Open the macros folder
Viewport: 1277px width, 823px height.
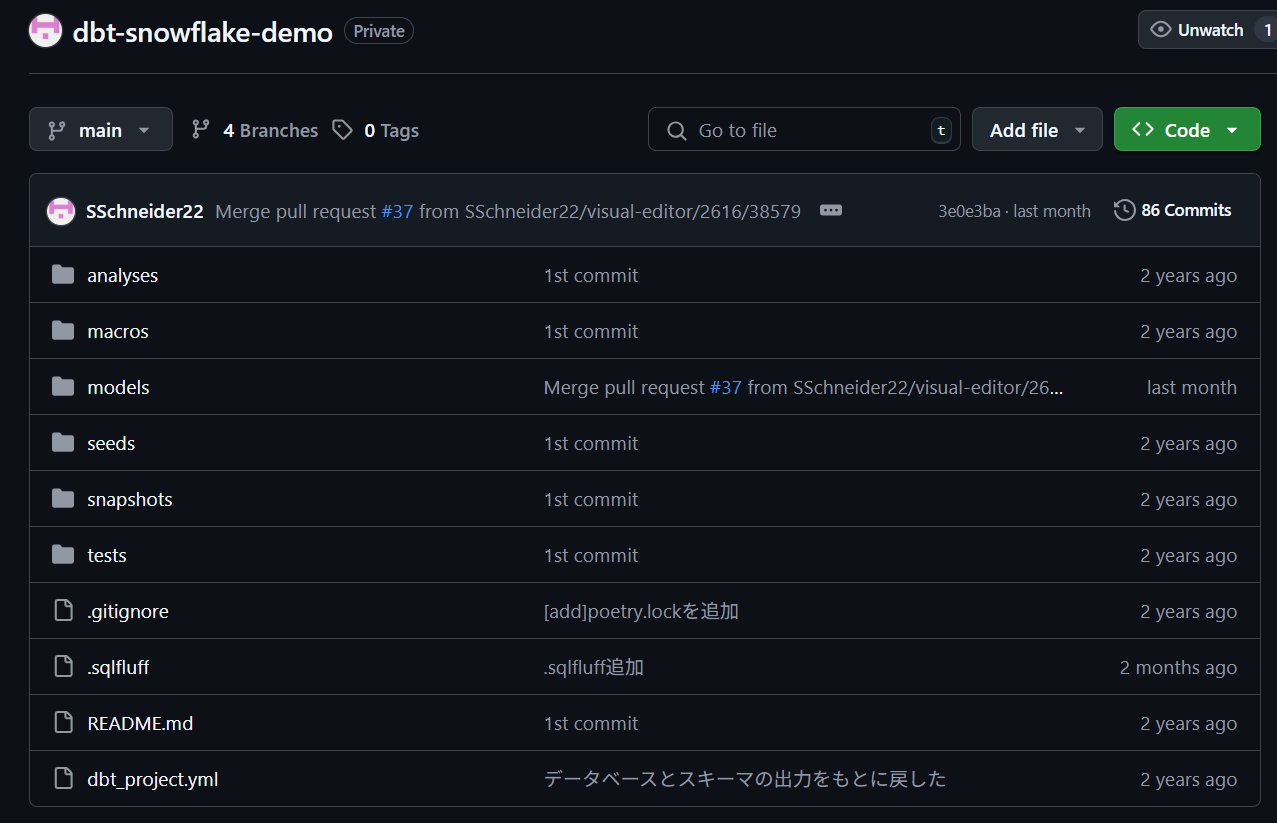(x=118, y=332)
